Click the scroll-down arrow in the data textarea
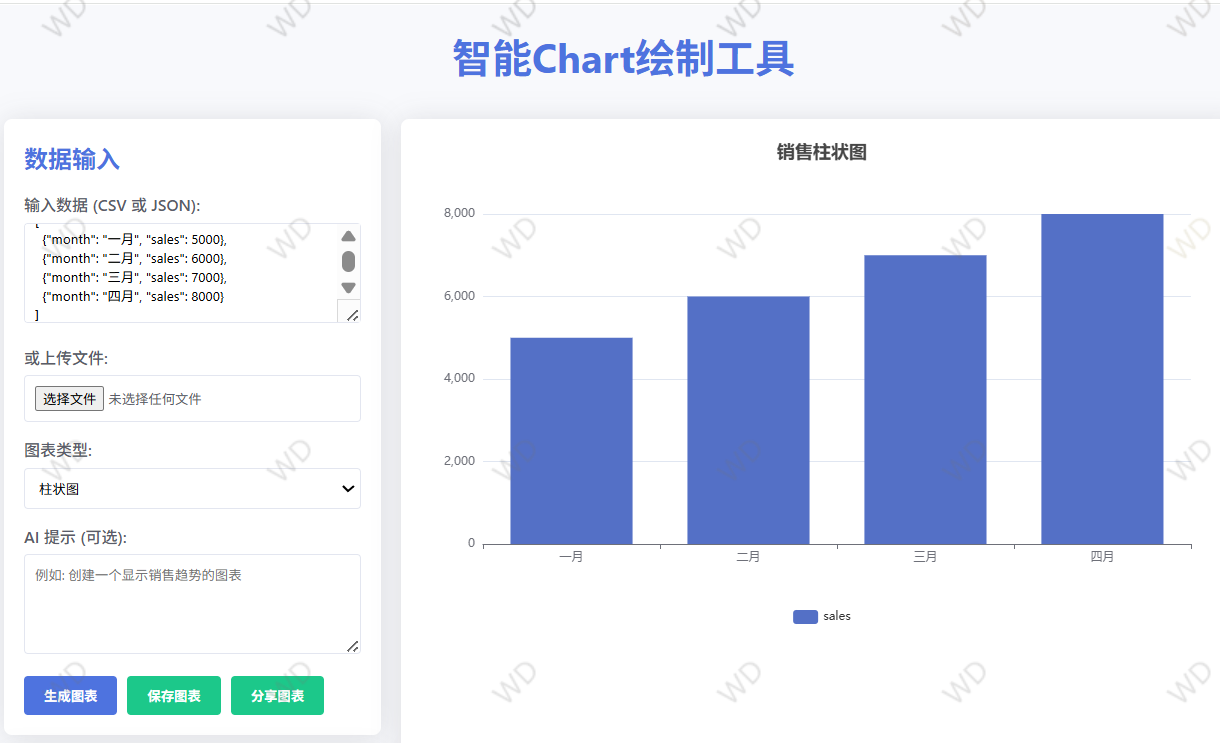This screenshot has height=743, width=1220. tap(348, 287)
